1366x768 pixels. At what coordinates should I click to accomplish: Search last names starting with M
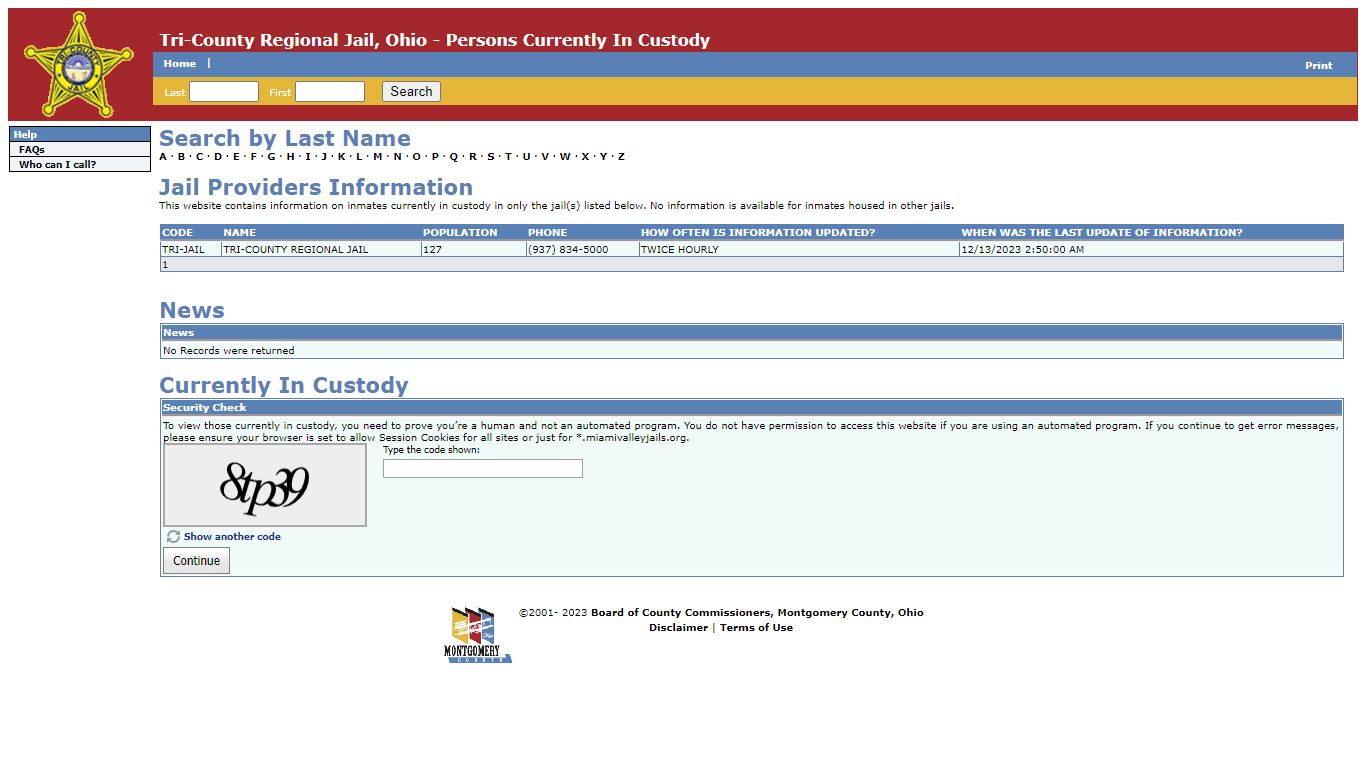click(x=378, y=157)
